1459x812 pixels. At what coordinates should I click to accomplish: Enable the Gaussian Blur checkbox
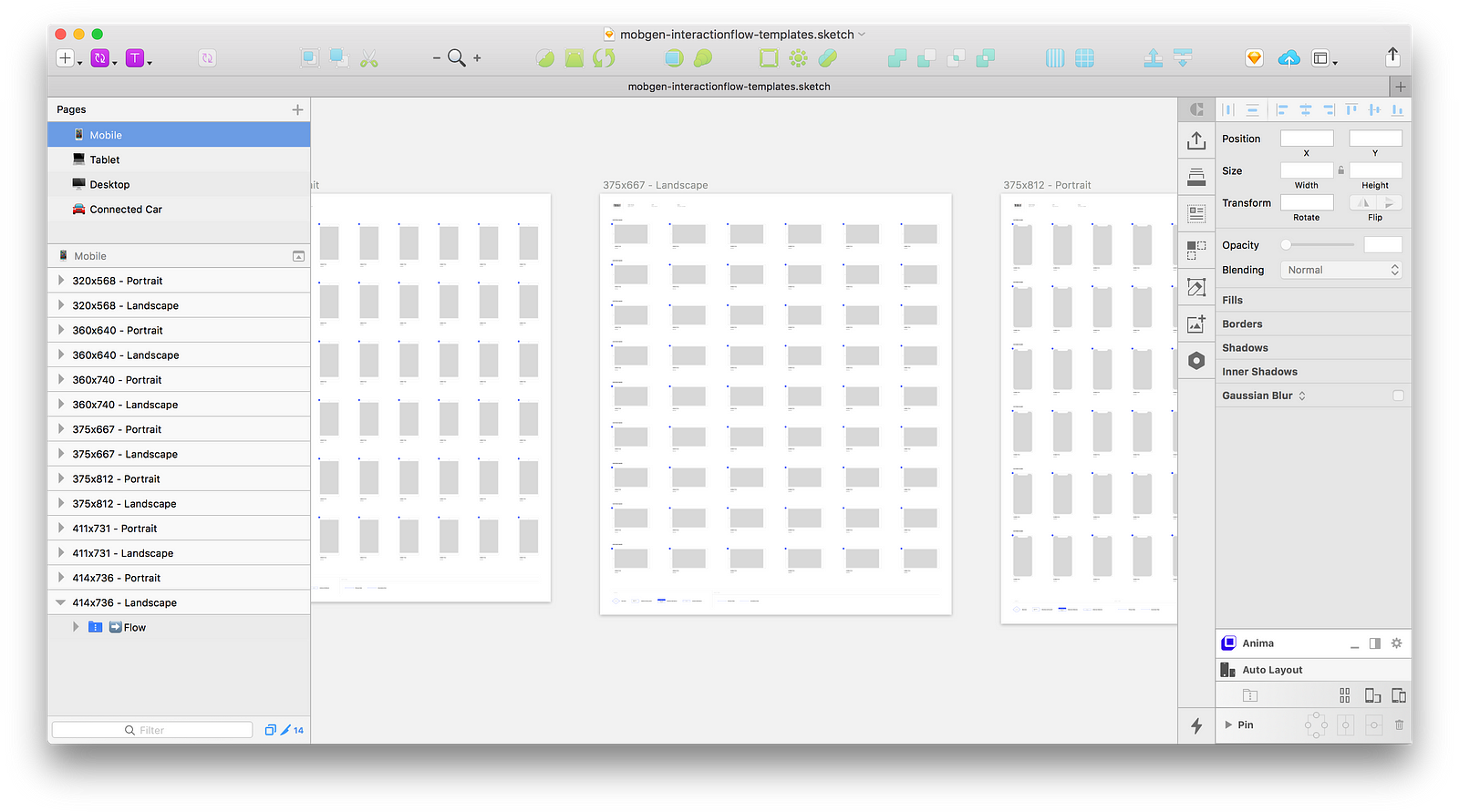click(1398, 396)
